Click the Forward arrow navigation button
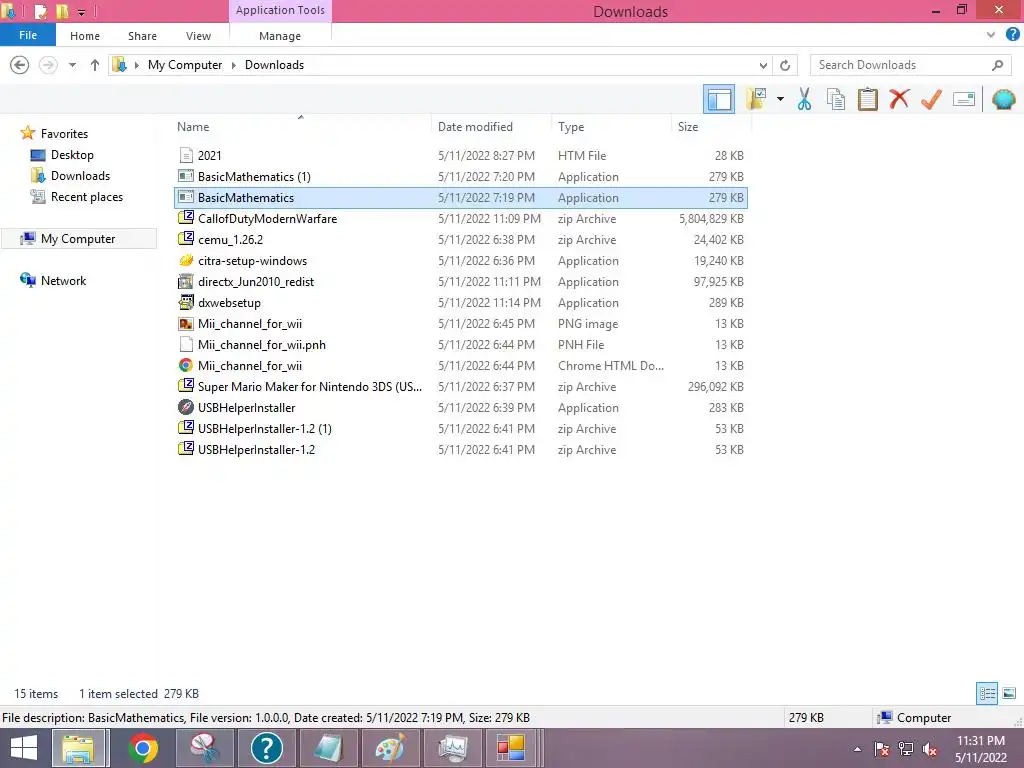This screenshot has width=1024, height=768. click(x=48, y=65)
